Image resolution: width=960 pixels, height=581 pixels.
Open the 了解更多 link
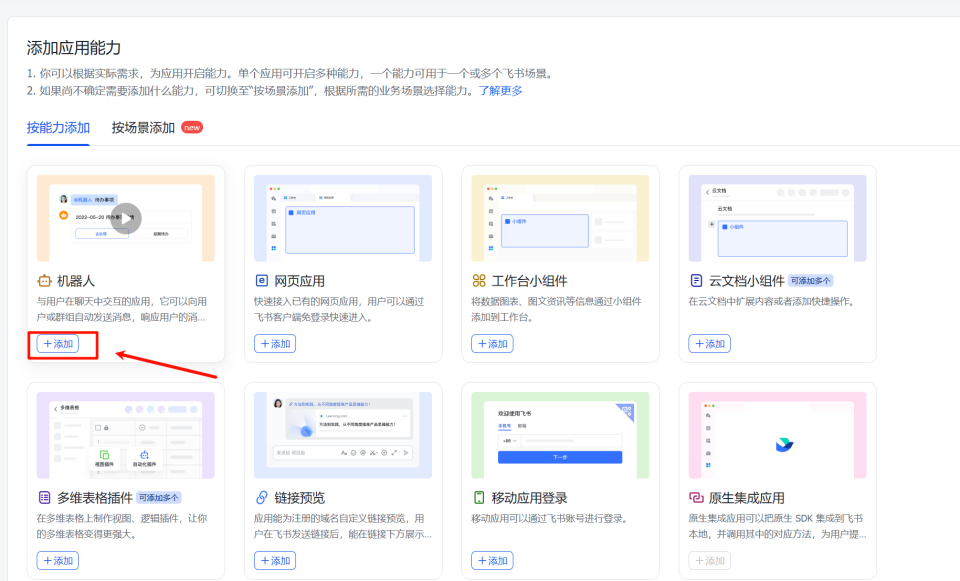(500, 91)
